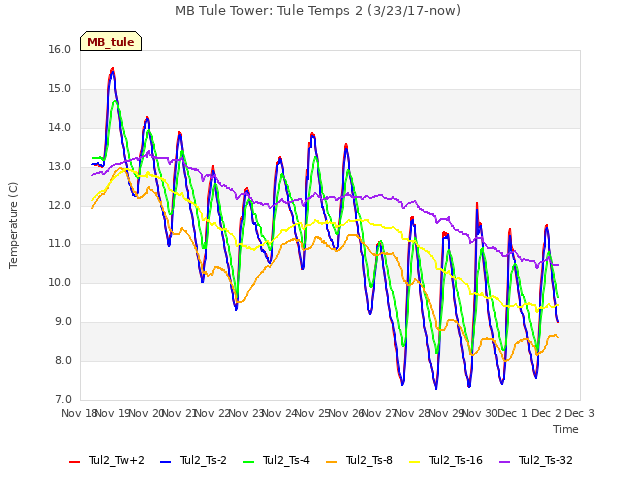Viewport: 640px width, 480px height.
Task: Click the Nov 28 x-axis tick label
Action: click(x=413, y=413)
